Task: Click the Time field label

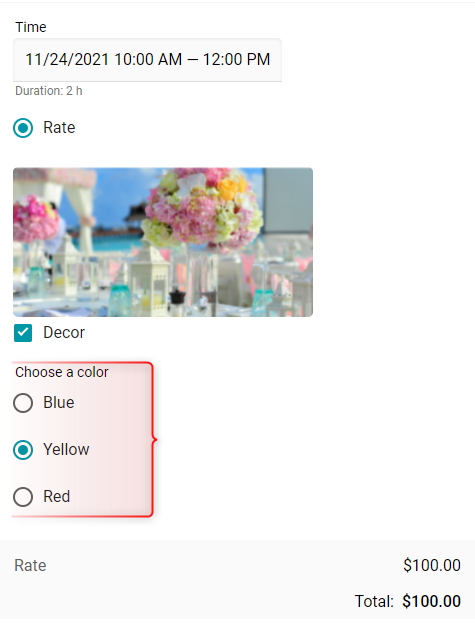Action: click(x=31, y=27)
